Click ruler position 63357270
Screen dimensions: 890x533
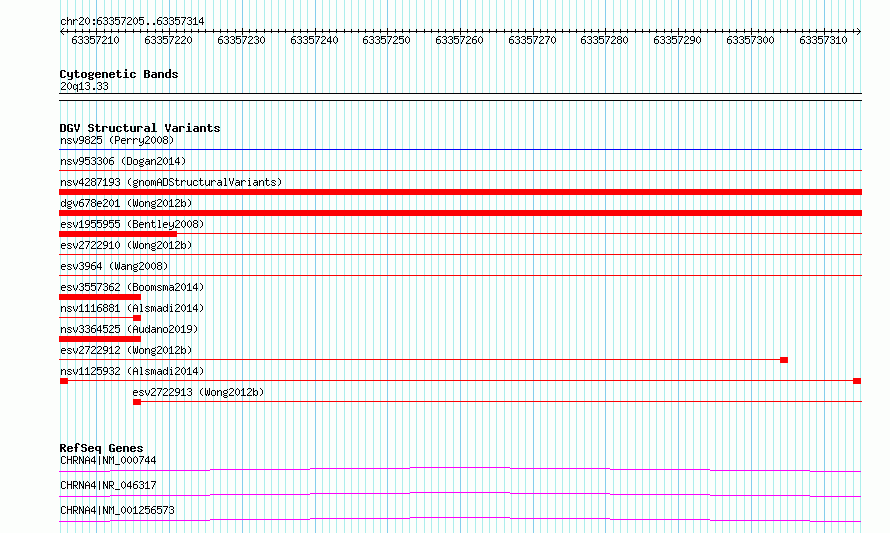[x=532, y=40]
